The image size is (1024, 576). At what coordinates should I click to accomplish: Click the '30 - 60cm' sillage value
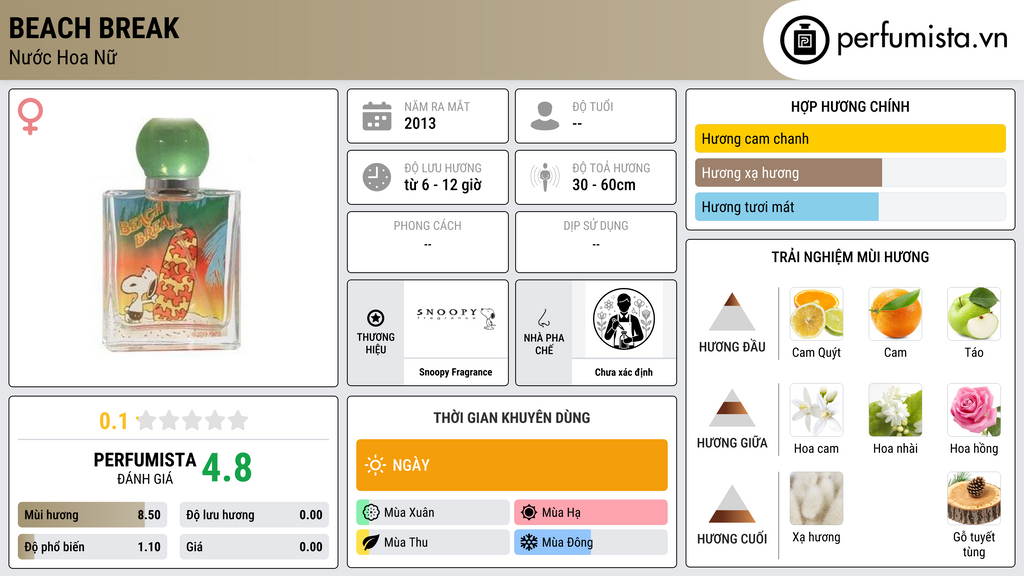603,185
